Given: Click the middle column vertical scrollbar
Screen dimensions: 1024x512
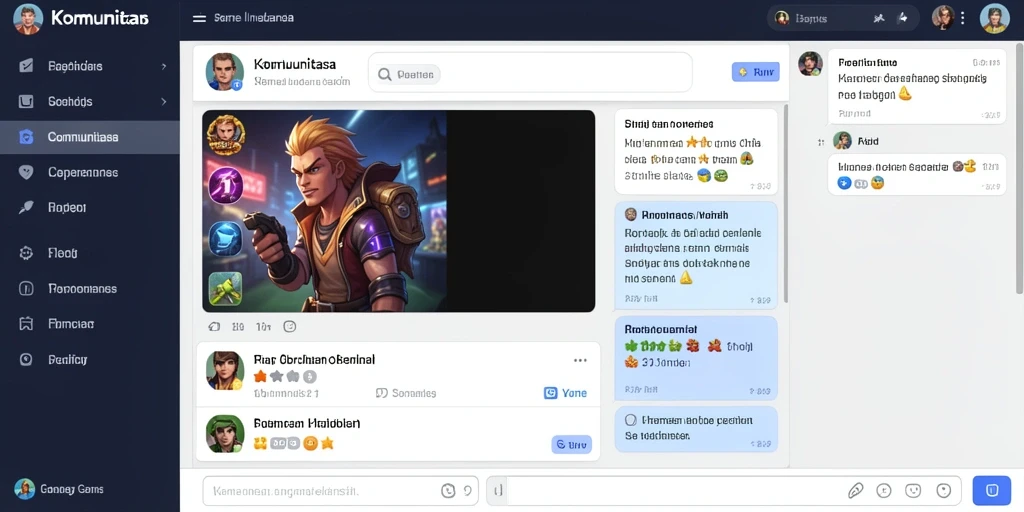Looking at the screenshot, I should click(786, 204).
